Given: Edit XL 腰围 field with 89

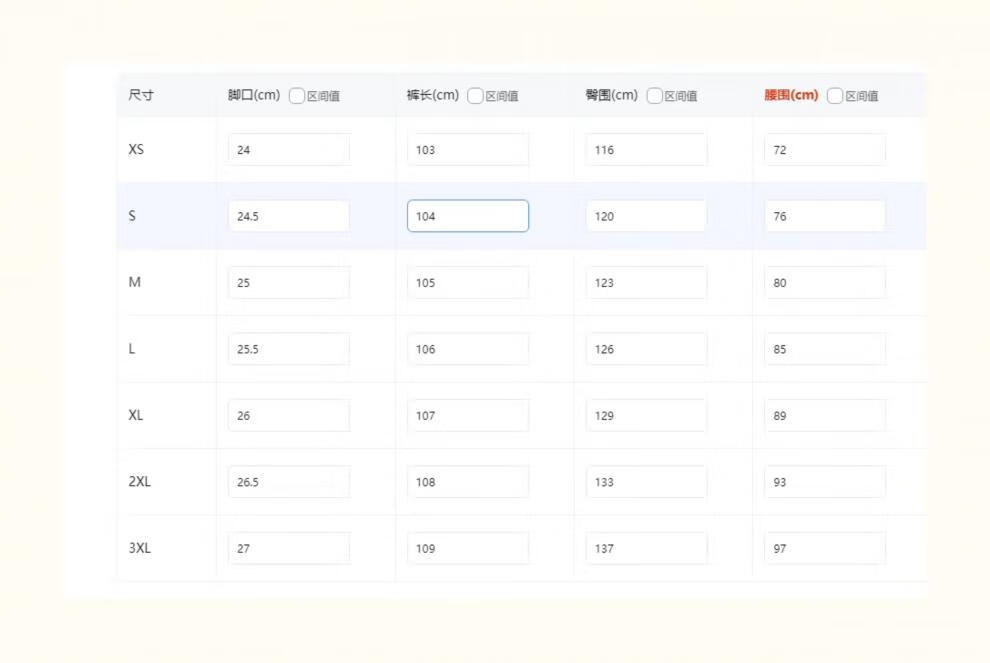Looking at the screenshot, I should point(825,415).
